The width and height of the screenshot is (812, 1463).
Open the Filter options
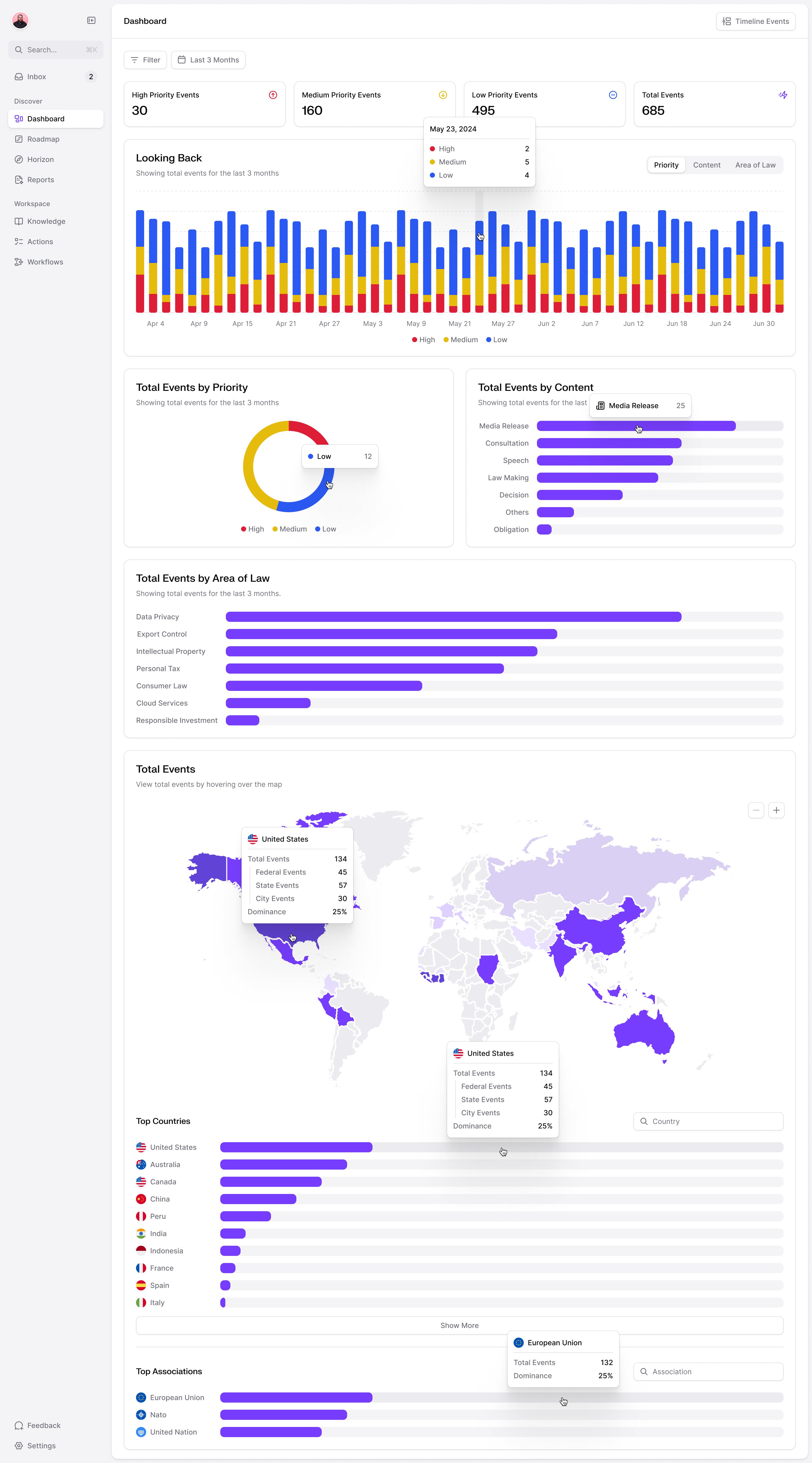tap(145, 60)
